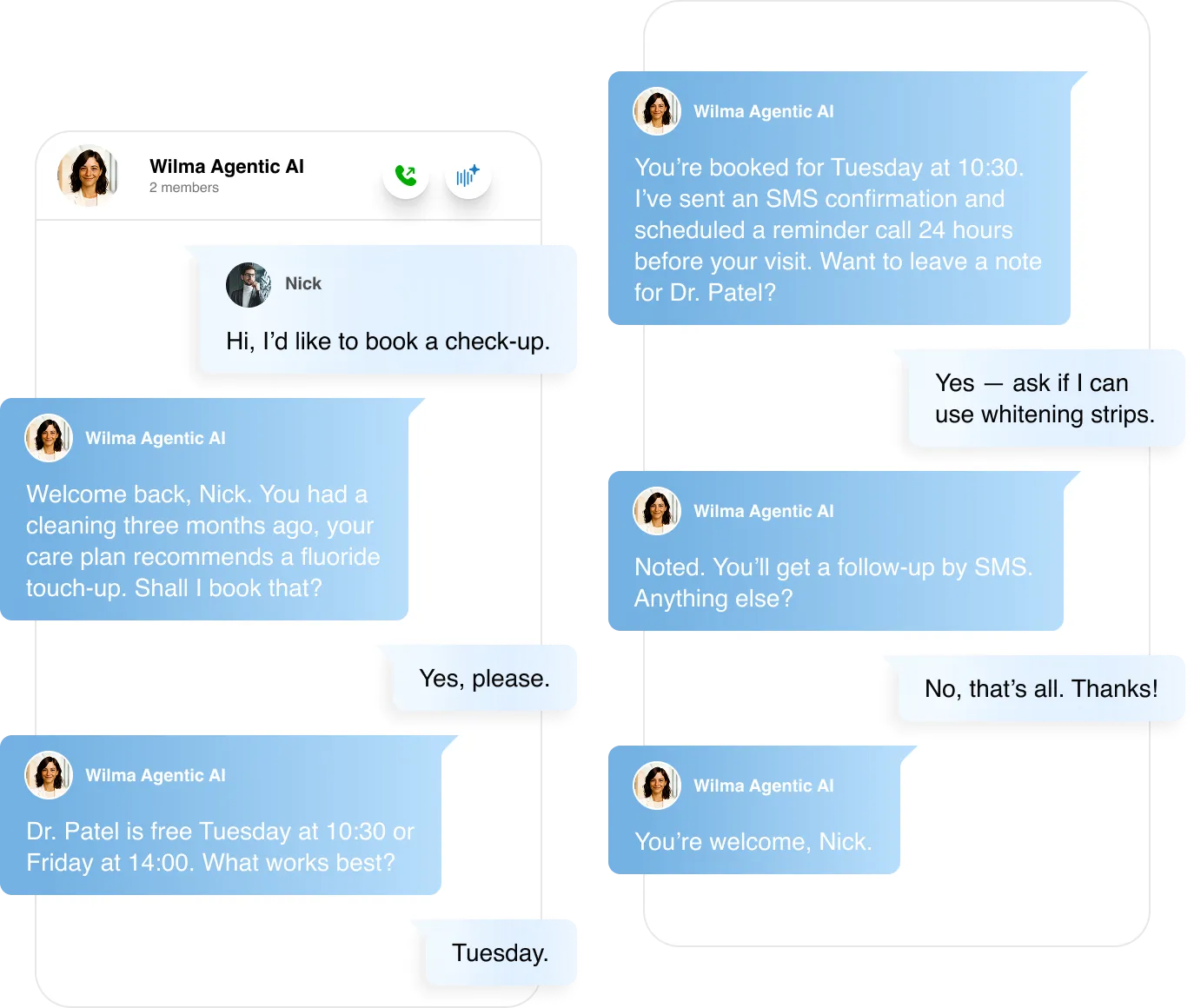This screenshot has height=1008, width=1194.
Task: Click Nick's avatar in his first message
Action: coord(249,284)
